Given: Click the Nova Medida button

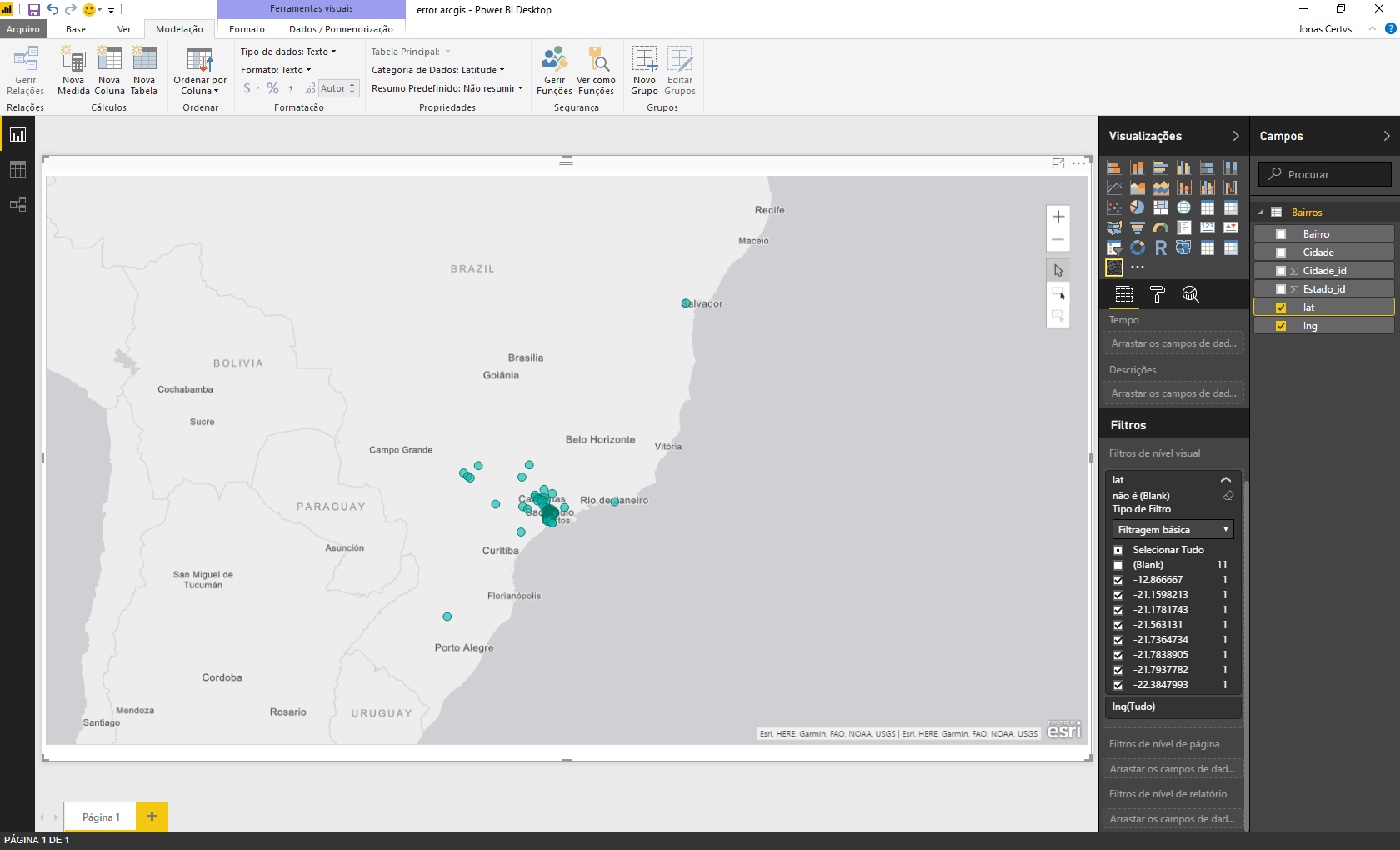Looking at the screenshot, I should 73,71.
